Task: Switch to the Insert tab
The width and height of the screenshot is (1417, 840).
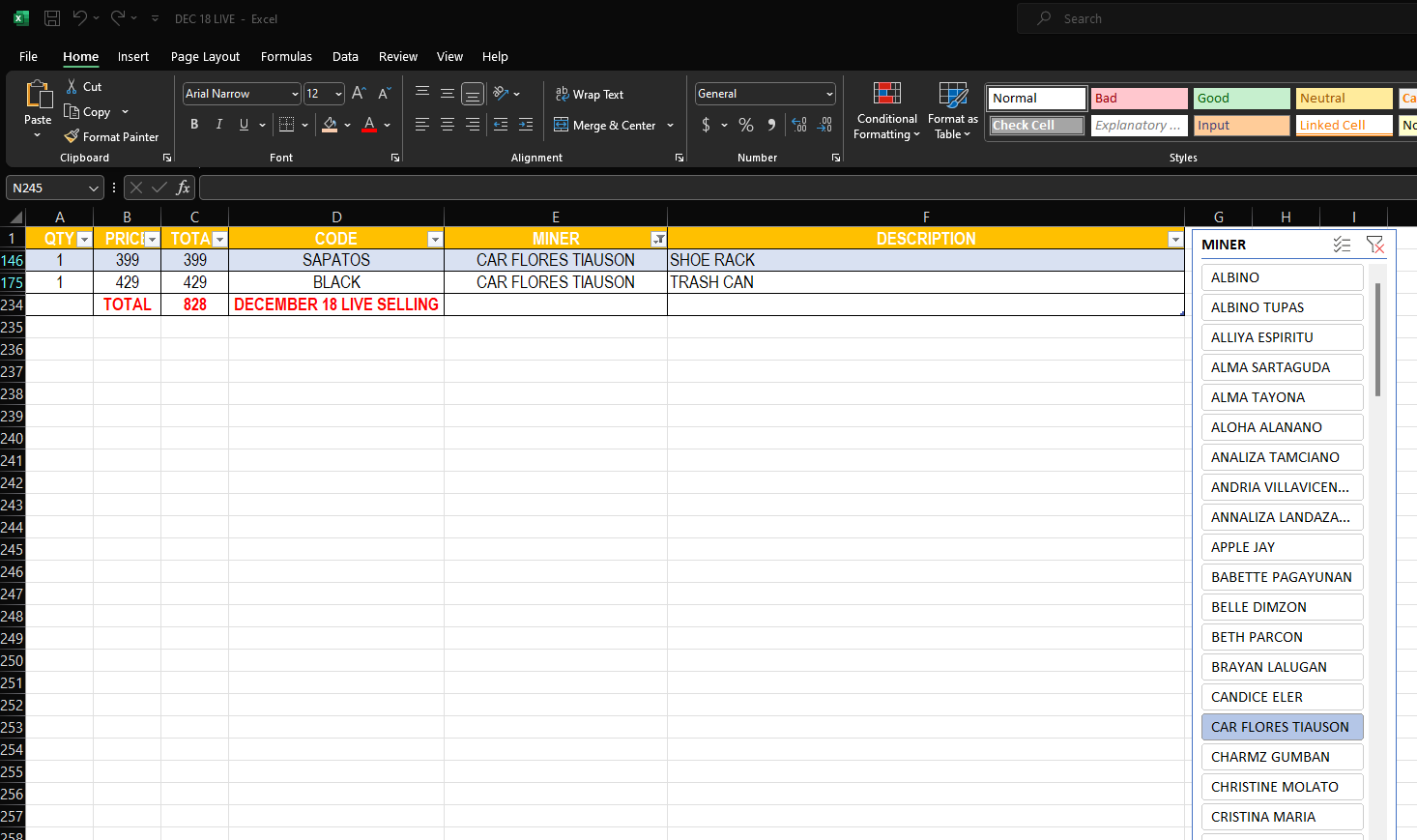Action: point(133,57)
